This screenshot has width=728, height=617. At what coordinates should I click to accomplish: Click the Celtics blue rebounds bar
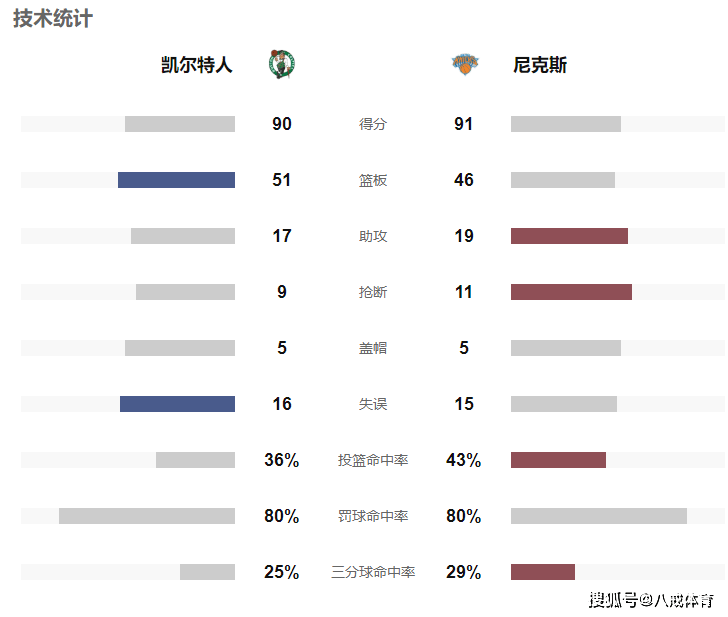[x=176, y=180]
